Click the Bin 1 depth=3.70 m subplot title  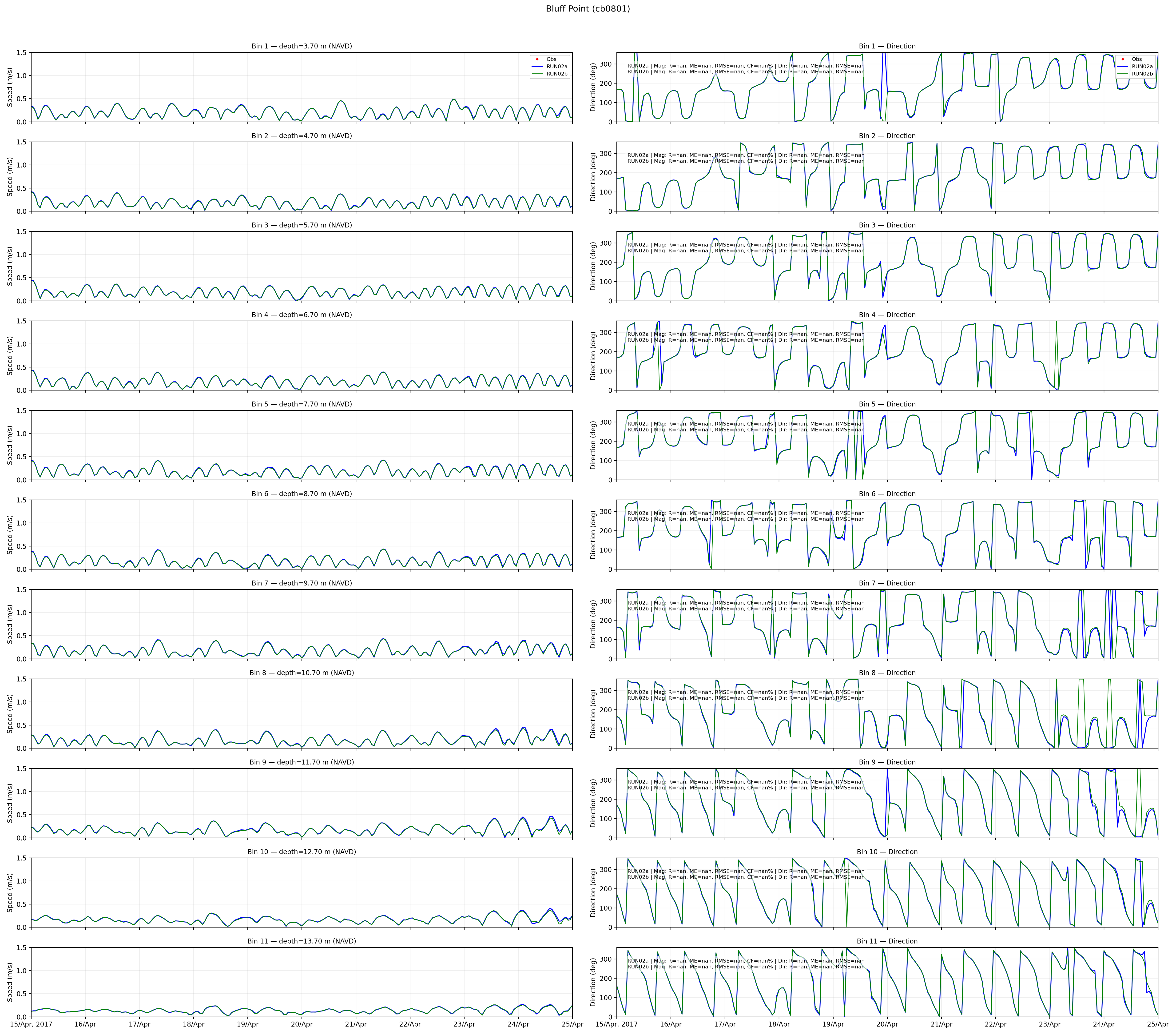302,46
